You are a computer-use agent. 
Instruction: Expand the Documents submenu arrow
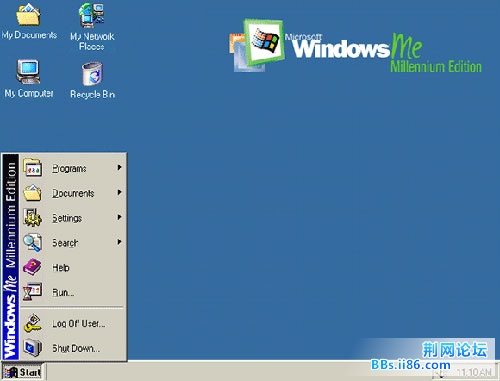[x=119, y=192]
